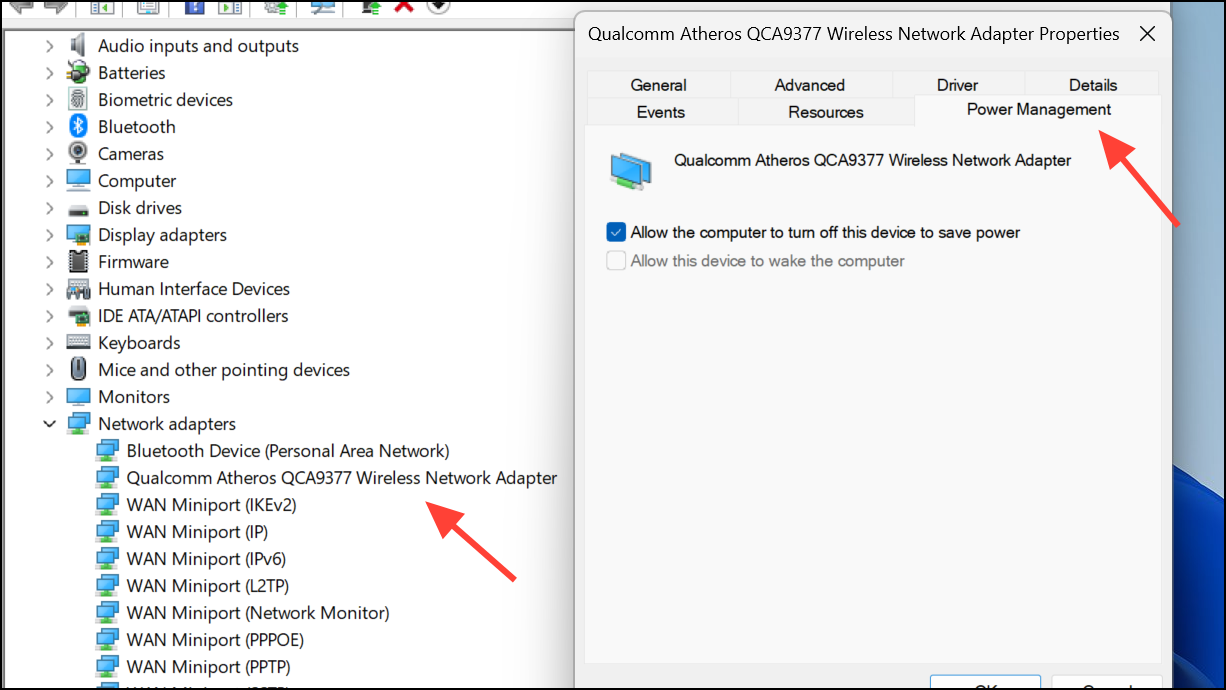Click the Computer category monitor icon
1226x690 pixels.
[78, 181]
